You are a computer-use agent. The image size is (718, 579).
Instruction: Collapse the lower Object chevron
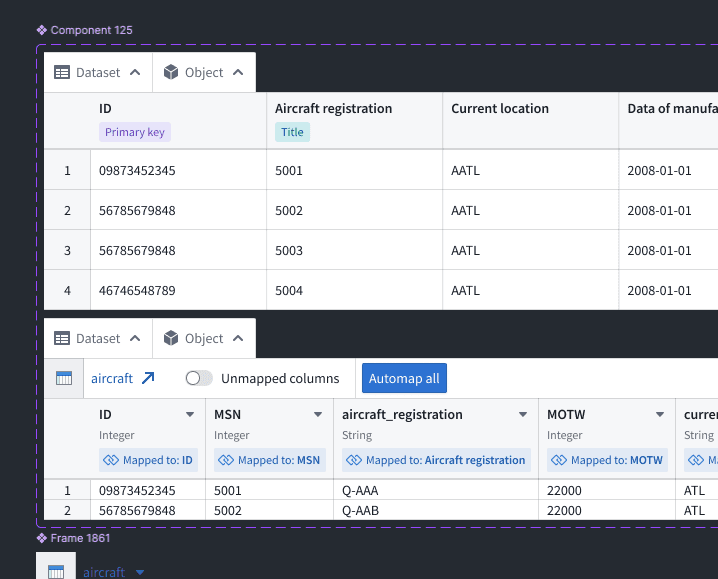(x=238, y=339)
